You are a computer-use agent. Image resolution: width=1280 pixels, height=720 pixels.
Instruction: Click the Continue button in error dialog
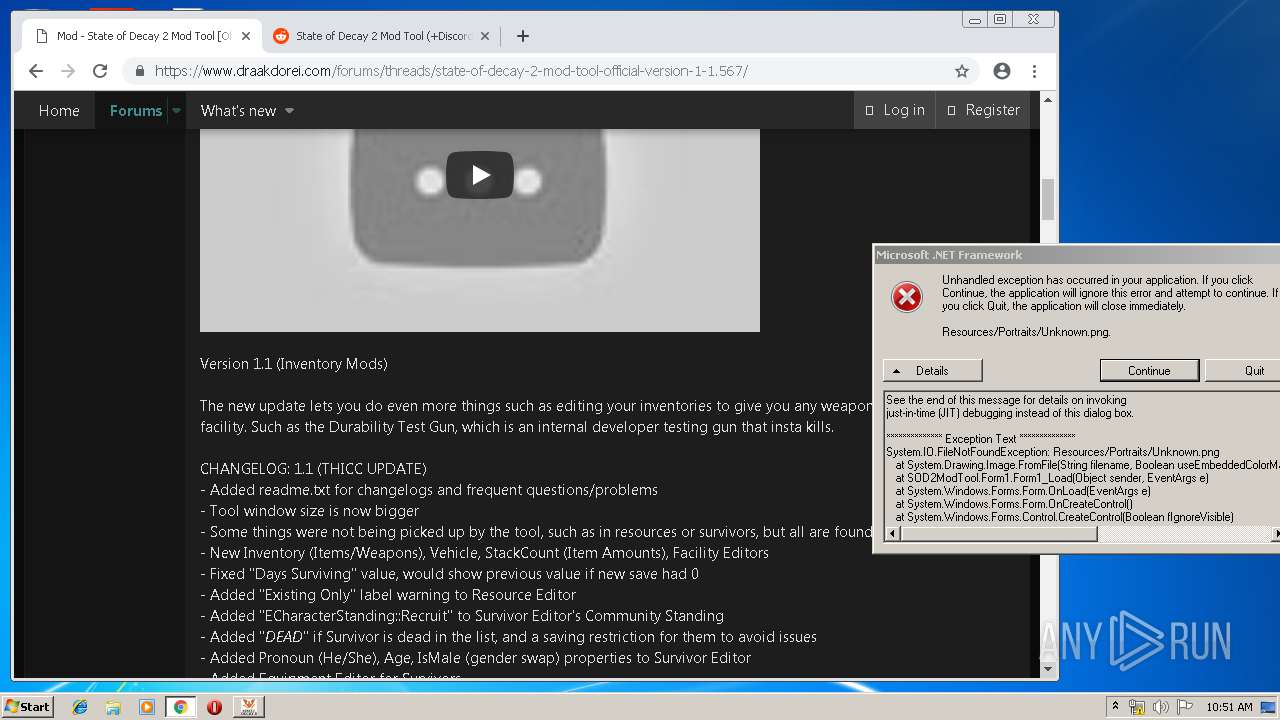(1149, 370)
